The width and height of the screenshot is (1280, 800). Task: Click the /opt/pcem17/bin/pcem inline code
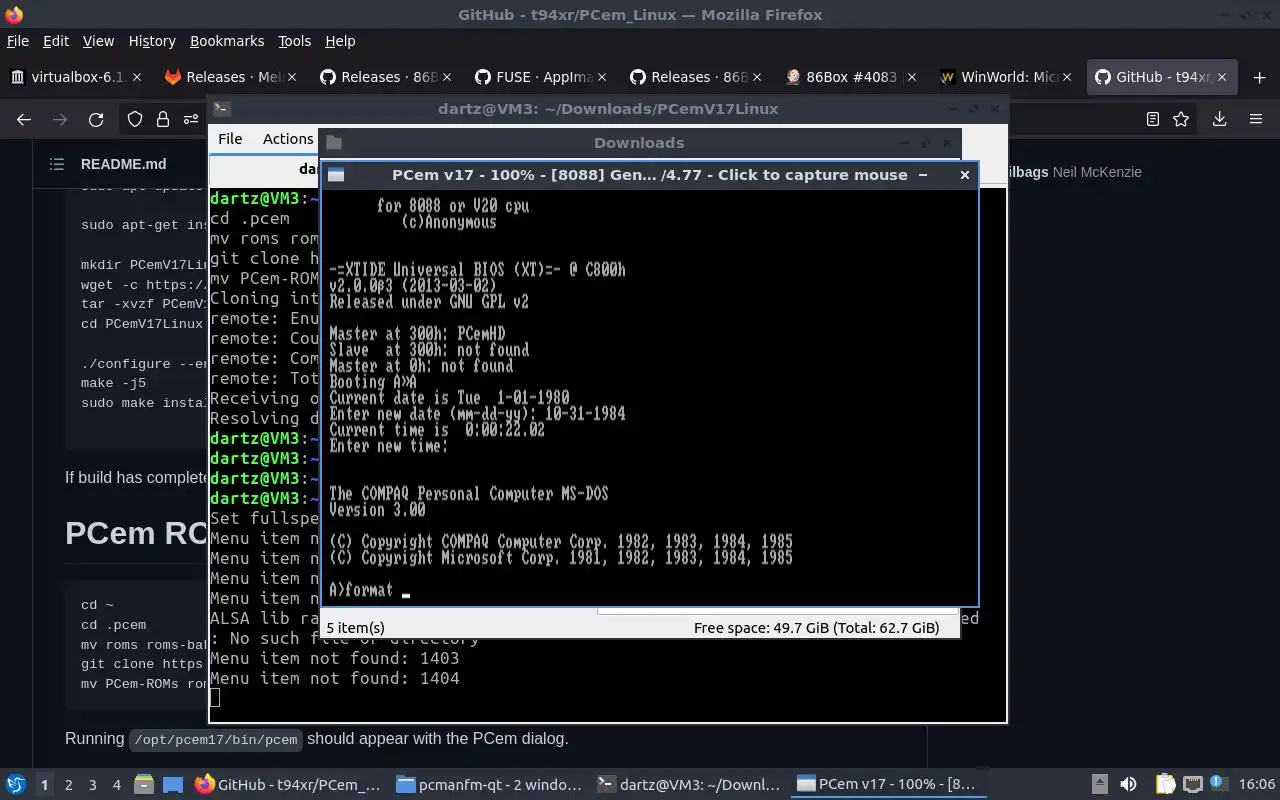coord(215,740)
